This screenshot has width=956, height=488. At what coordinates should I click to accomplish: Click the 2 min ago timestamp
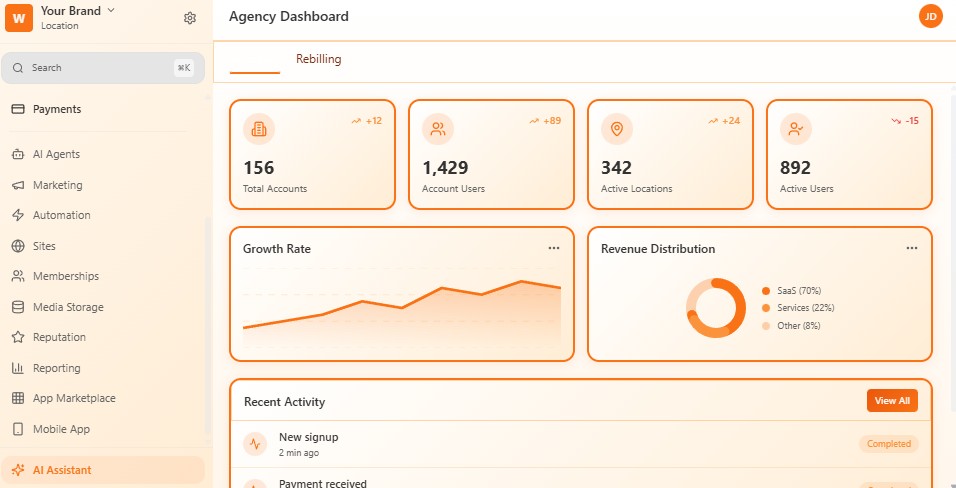click(x=299, y=453)
